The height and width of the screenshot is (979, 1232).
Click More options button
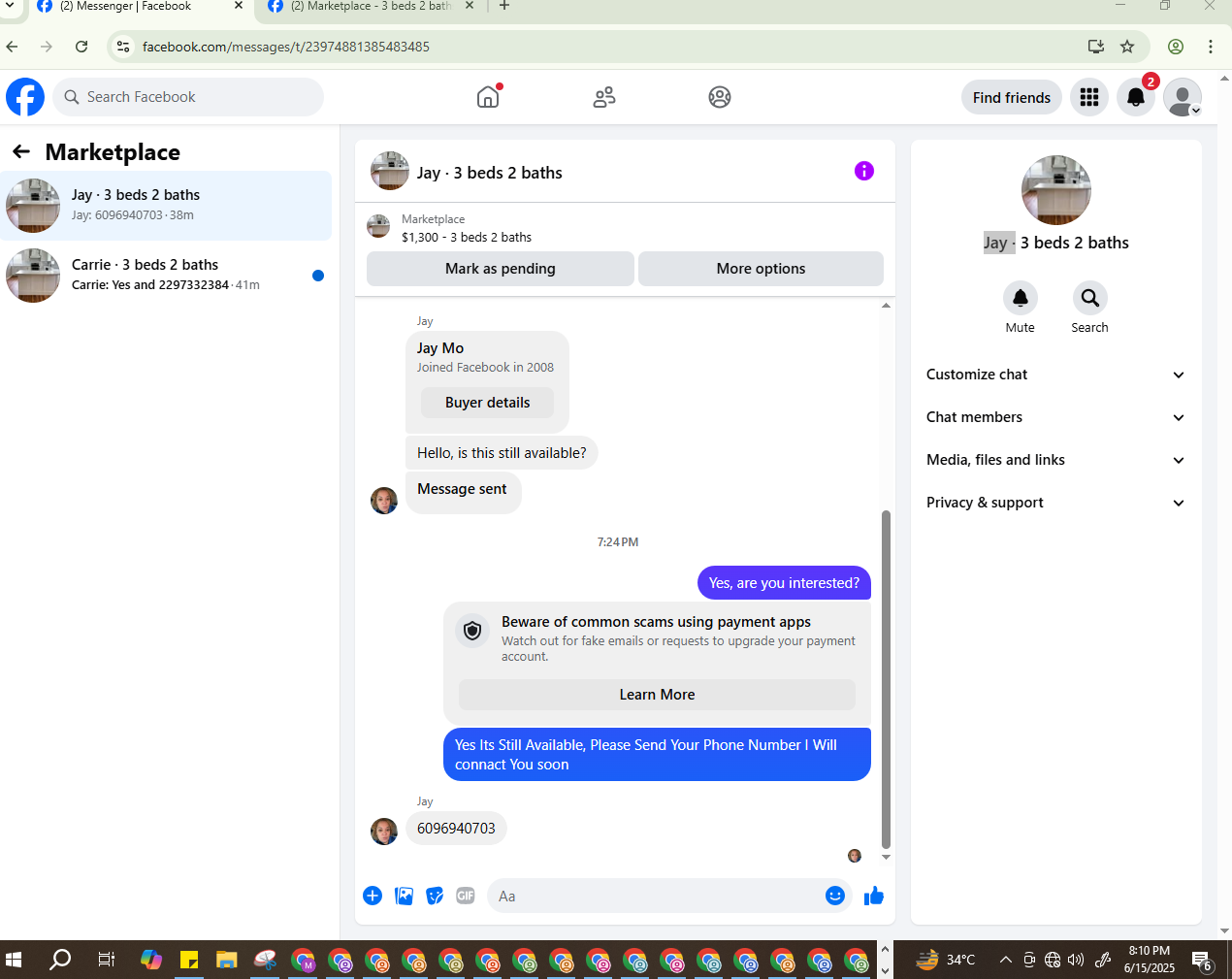click(761, 269)
